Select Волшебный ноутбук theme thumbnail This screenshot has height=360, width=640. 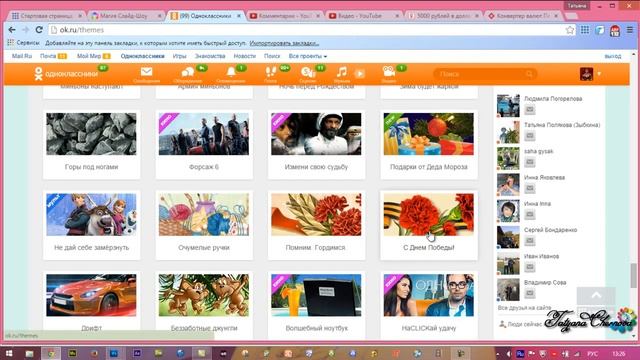(x=316, y=295)
